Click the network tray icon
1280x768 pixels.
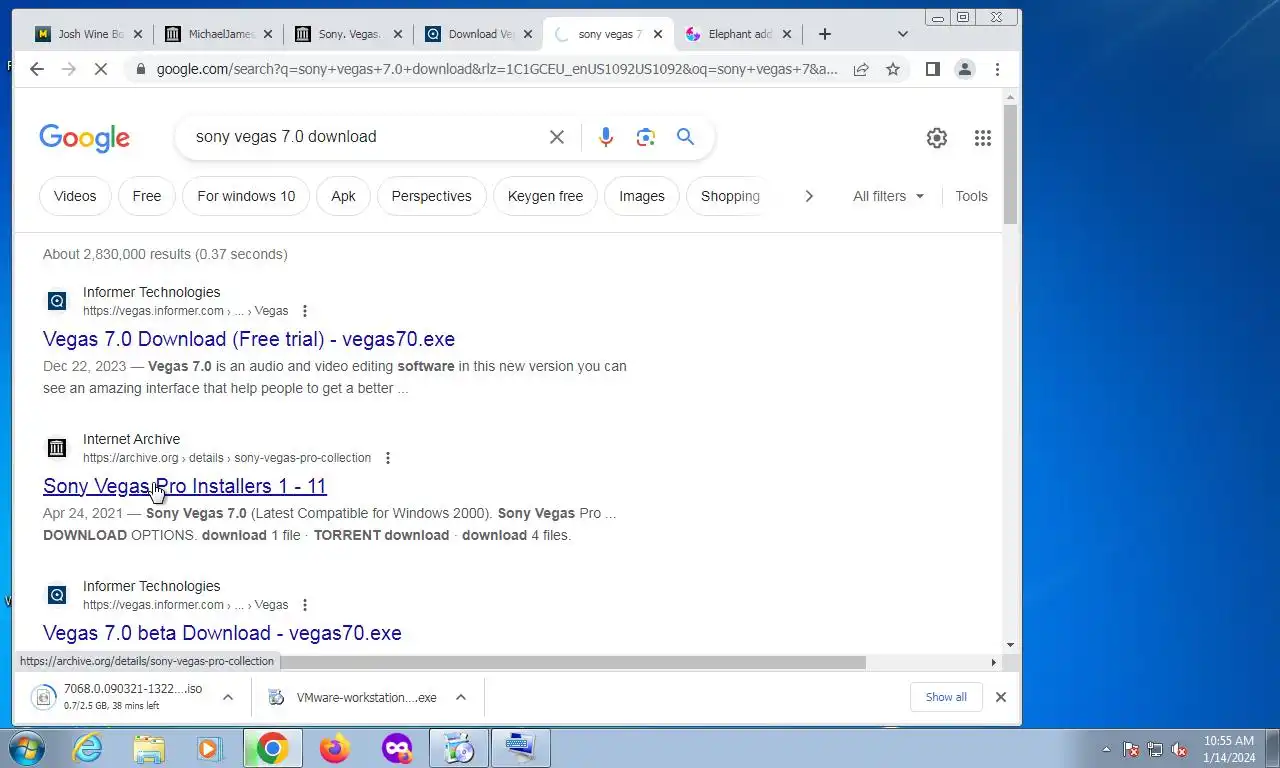coord(1155,749)
